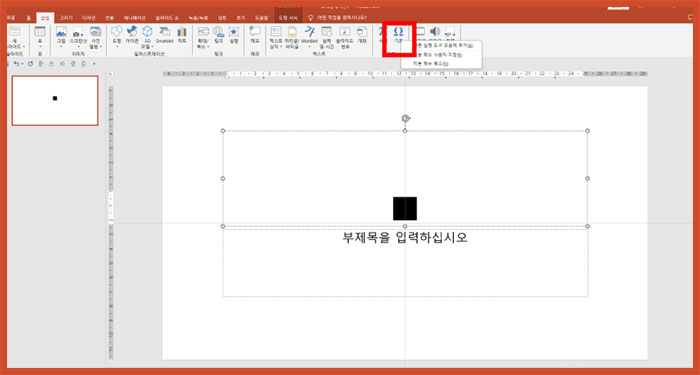Screen dimensions: 700x375
Task: Click the comments speech-bubble icon at top right
Action: pyautogui.click(x=690, y=17)
